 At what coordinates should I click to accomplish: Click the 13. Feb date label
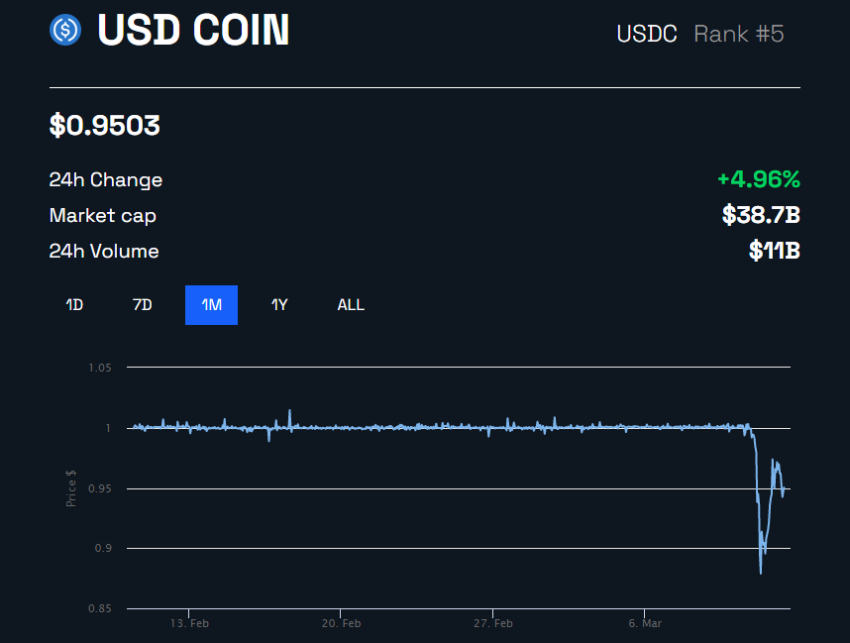189,623
